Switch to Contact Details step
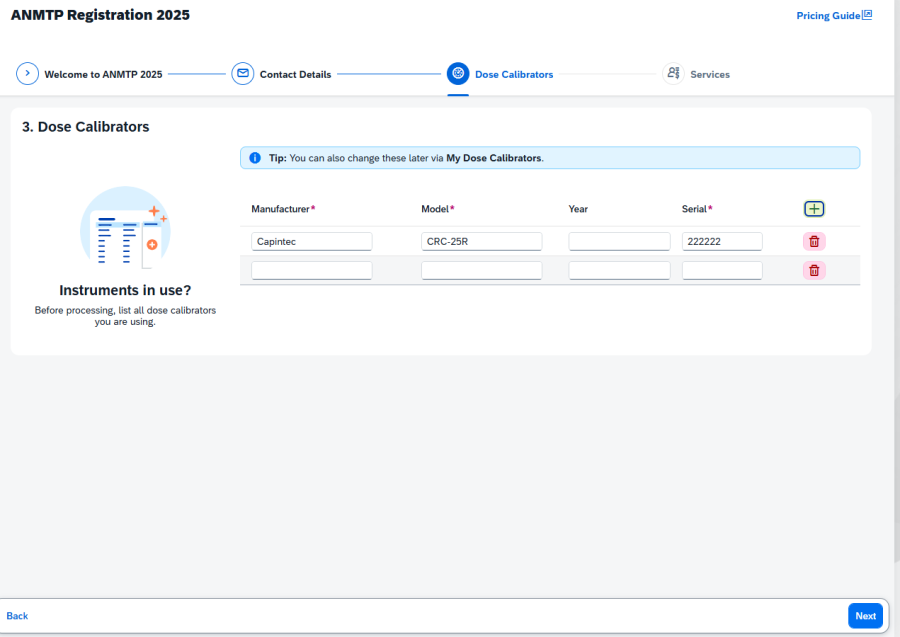This screenshot has height=637, width=900. (x=295, y=74)
